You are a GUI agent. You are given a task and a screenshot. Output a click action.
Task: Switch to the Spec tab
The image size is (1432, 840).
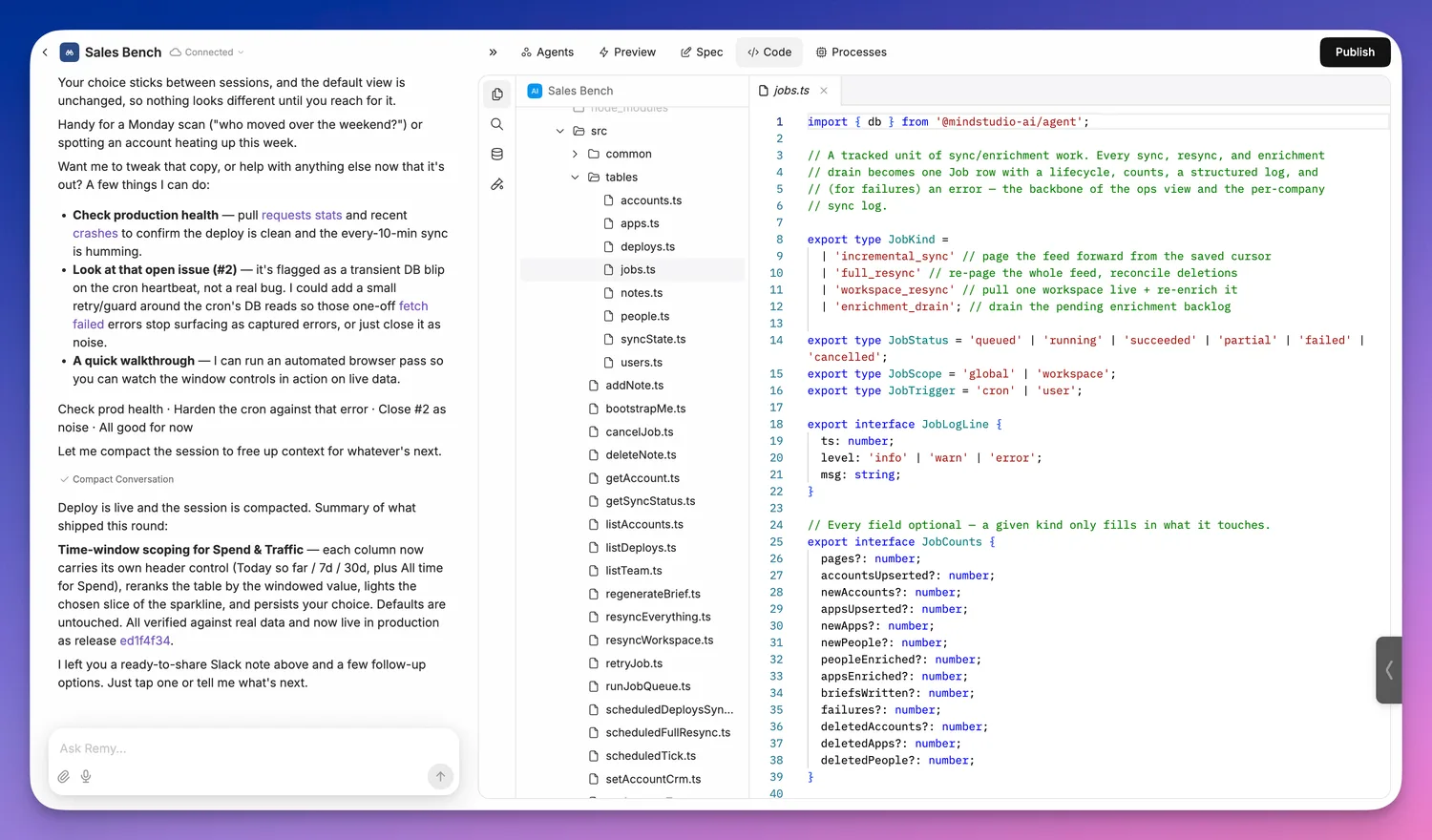702,52
